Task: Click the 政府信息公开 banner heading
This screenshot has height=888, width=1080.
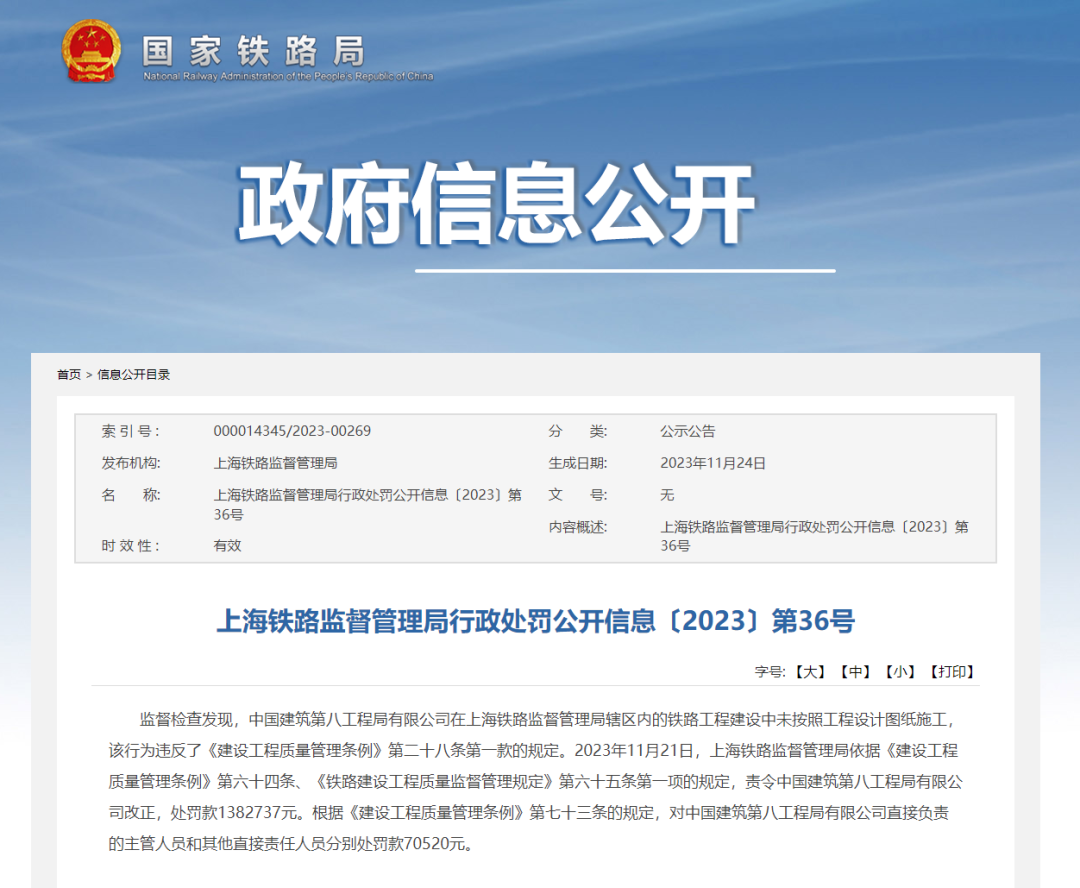Action: pos(496,203)
